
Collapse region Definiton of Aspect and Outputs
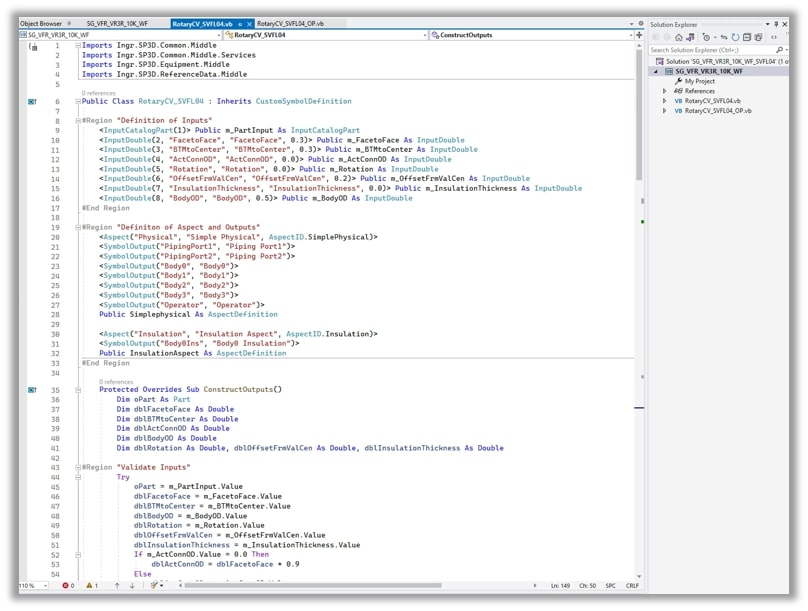78,227
